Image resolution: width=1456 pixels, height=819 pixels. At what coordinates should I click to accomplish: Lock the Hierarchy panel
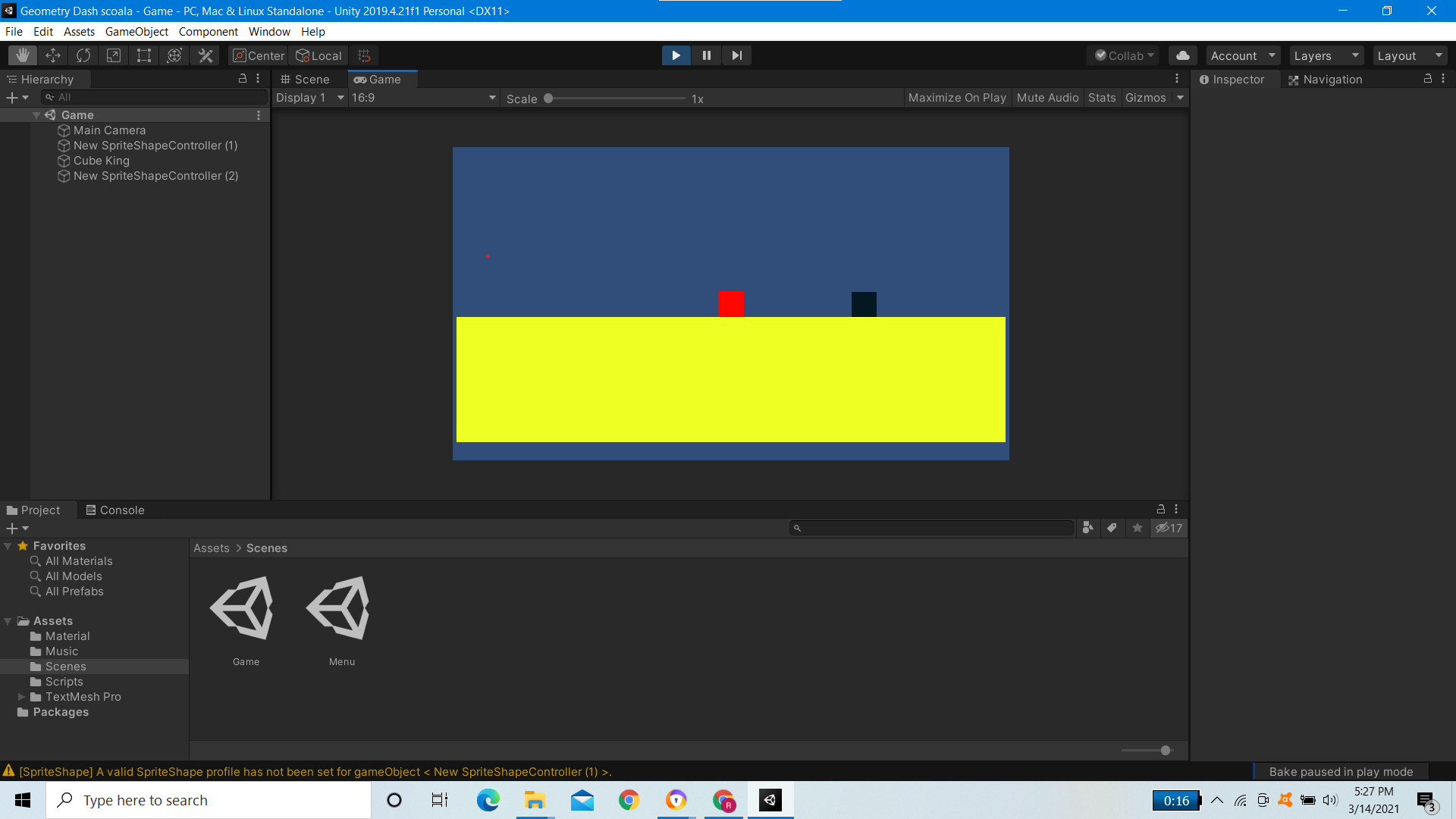point(243,79)
